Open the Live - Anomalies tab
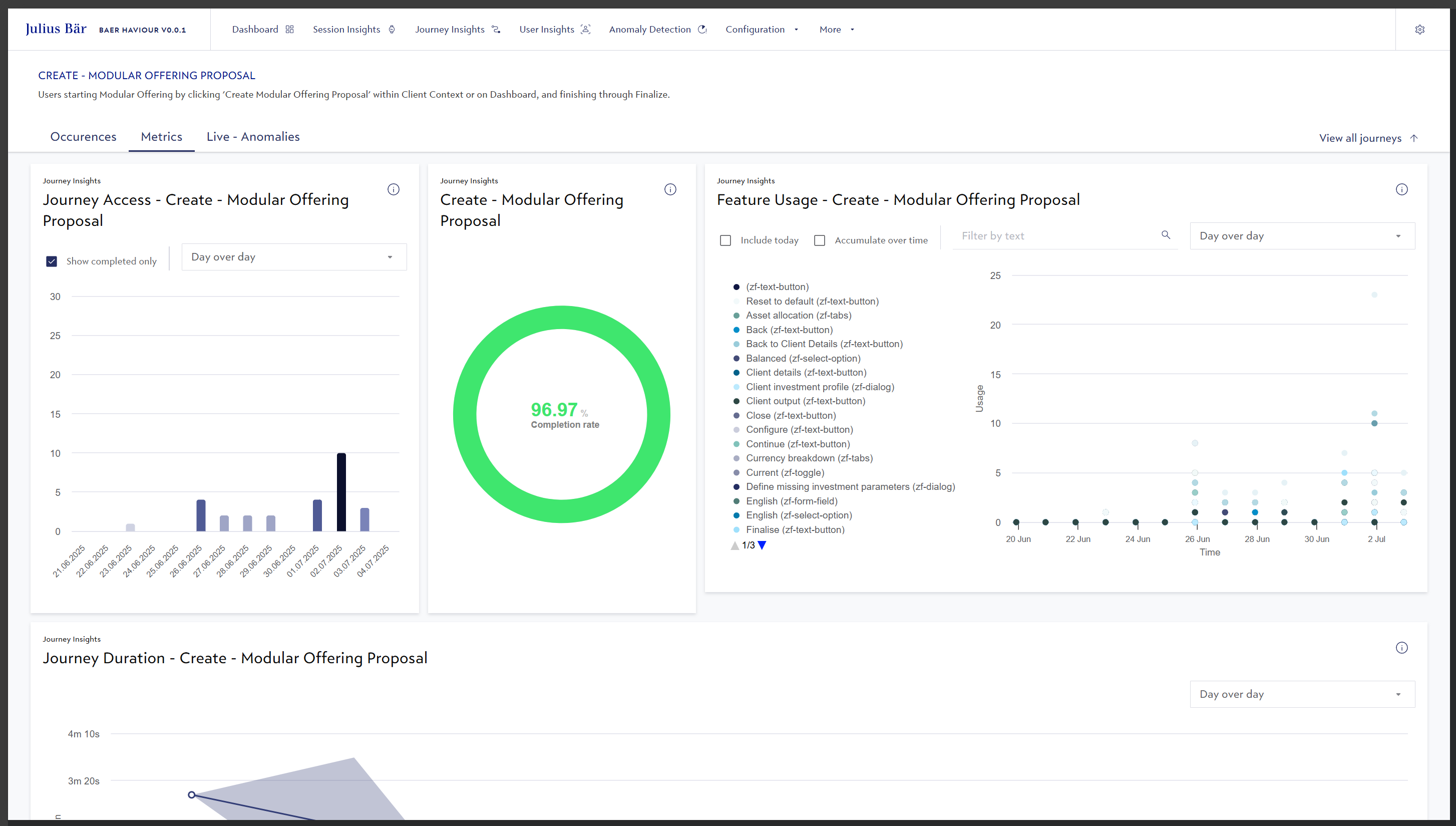Viewport: 1456px width, 826px height. [253, 137]
